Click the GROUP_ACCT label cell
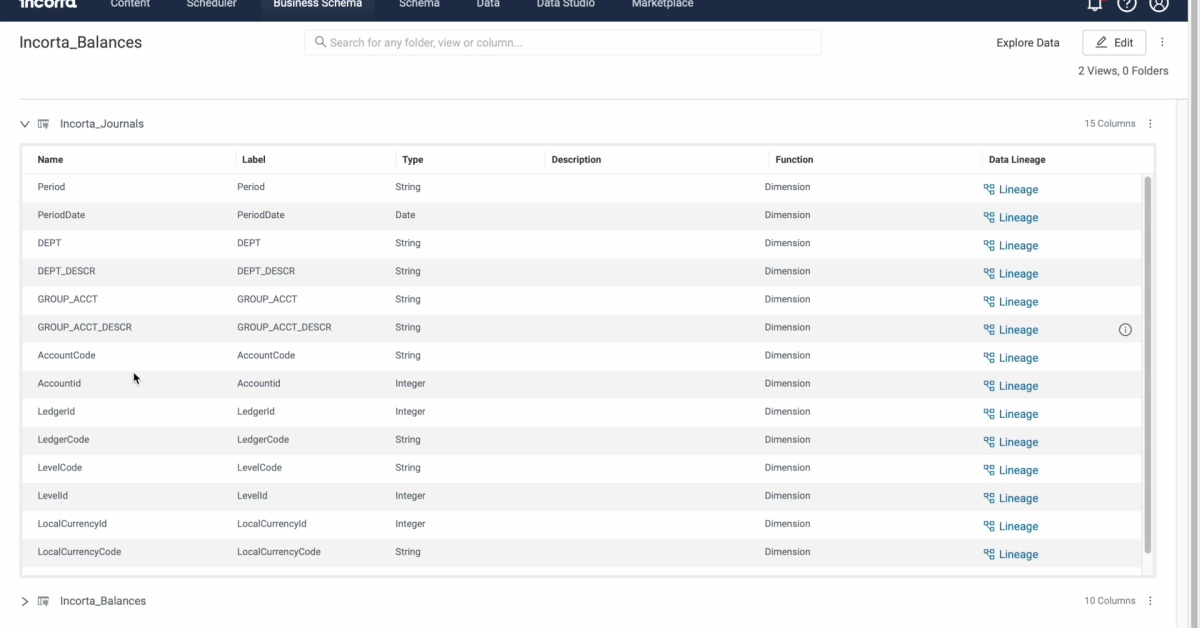Image resolution: width=1200 pixels, height=628 pixels. [267, 299]
